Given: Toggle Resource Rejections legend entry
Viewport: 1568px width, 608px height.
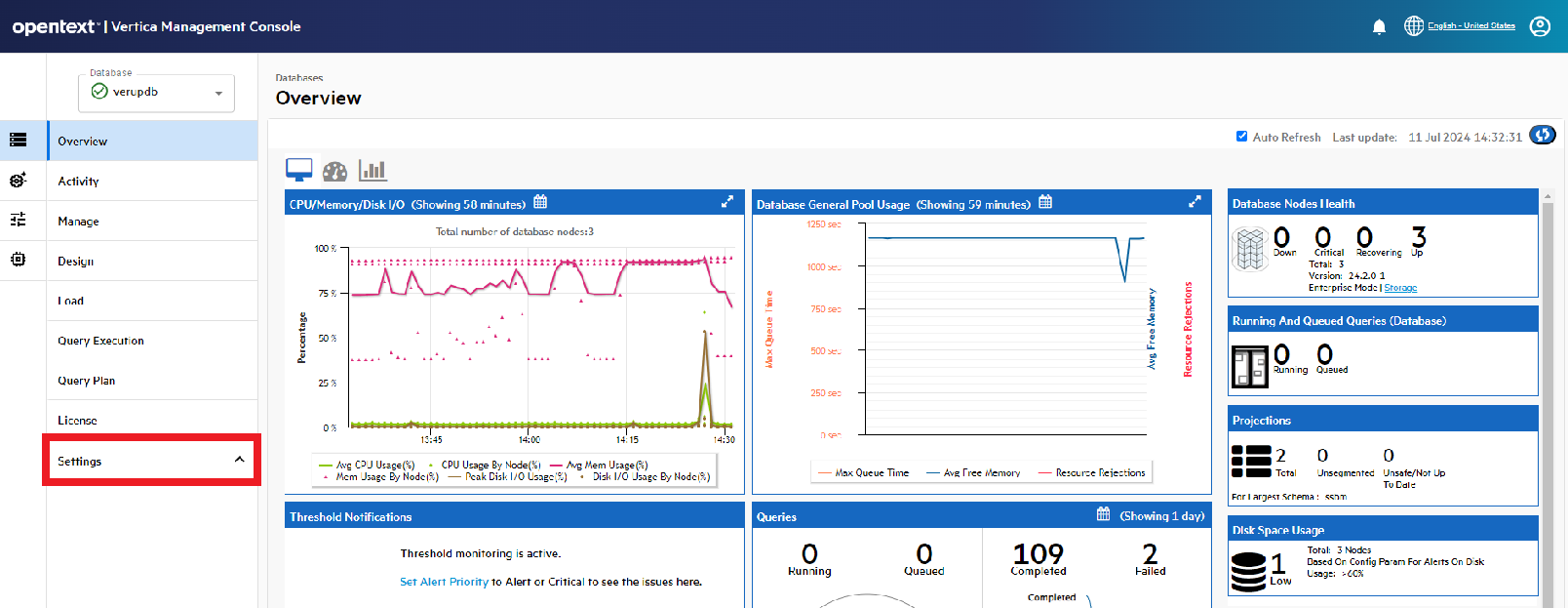Looking at the screenshot, I should (1092, 473).
